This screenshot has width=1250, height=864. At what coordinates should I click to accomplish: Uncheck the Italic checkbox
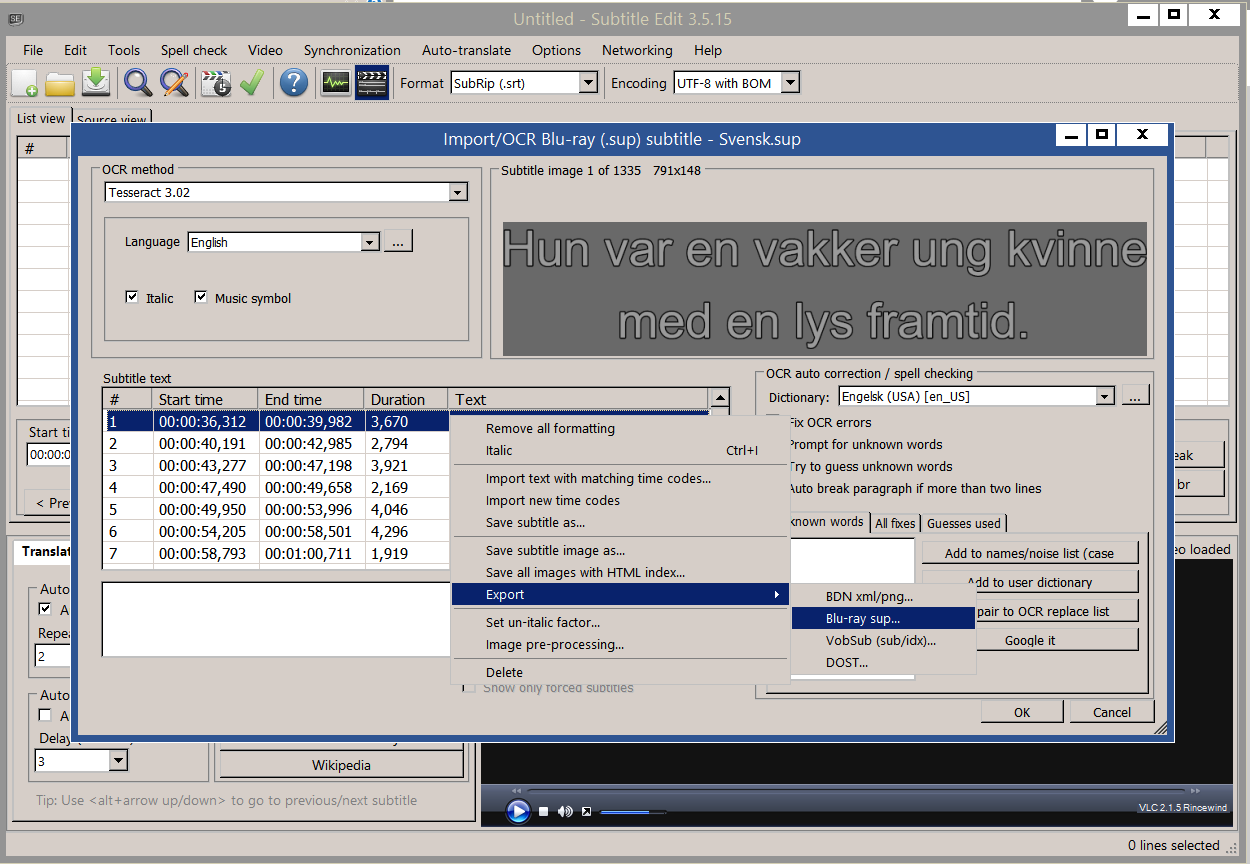[132, 298]
